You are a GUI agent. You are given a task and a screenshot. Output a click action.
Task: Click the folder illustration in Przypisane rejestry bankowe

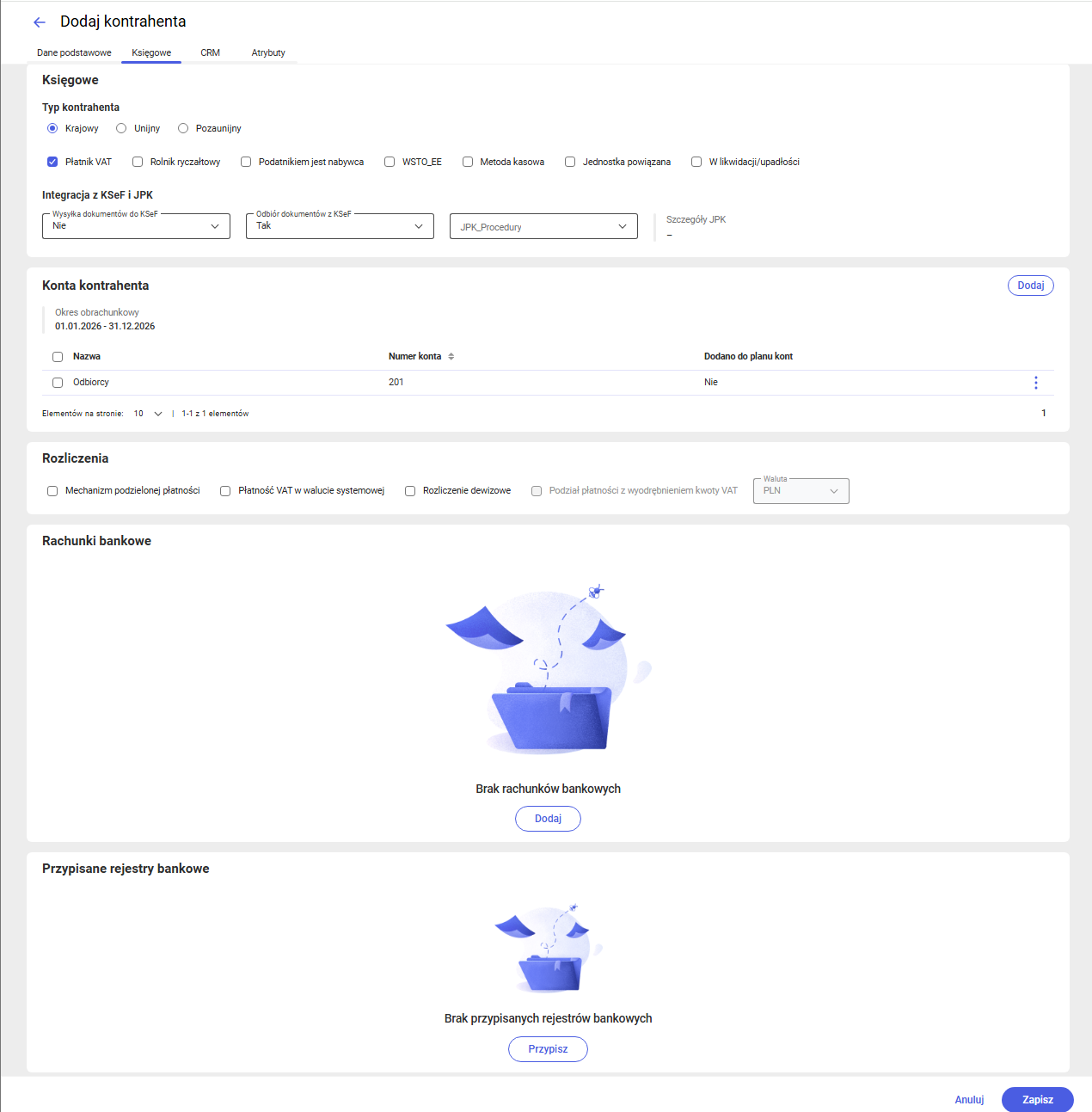click(549, 949)
